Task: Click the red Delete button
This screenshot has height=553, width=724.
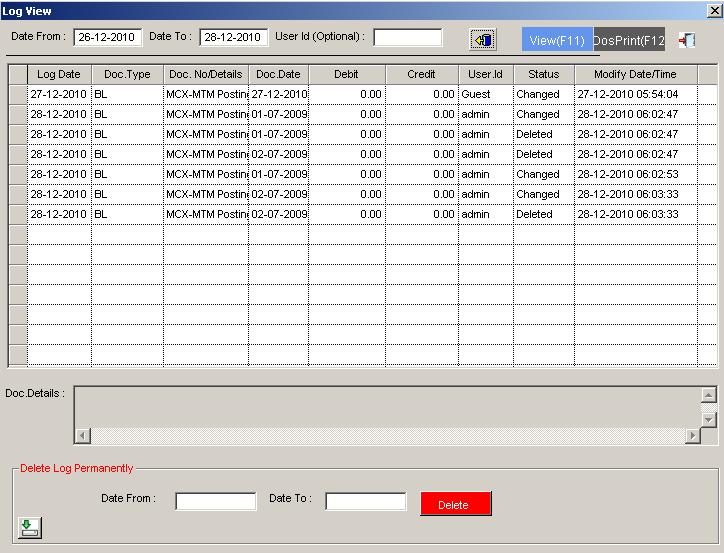Action: 456,504
